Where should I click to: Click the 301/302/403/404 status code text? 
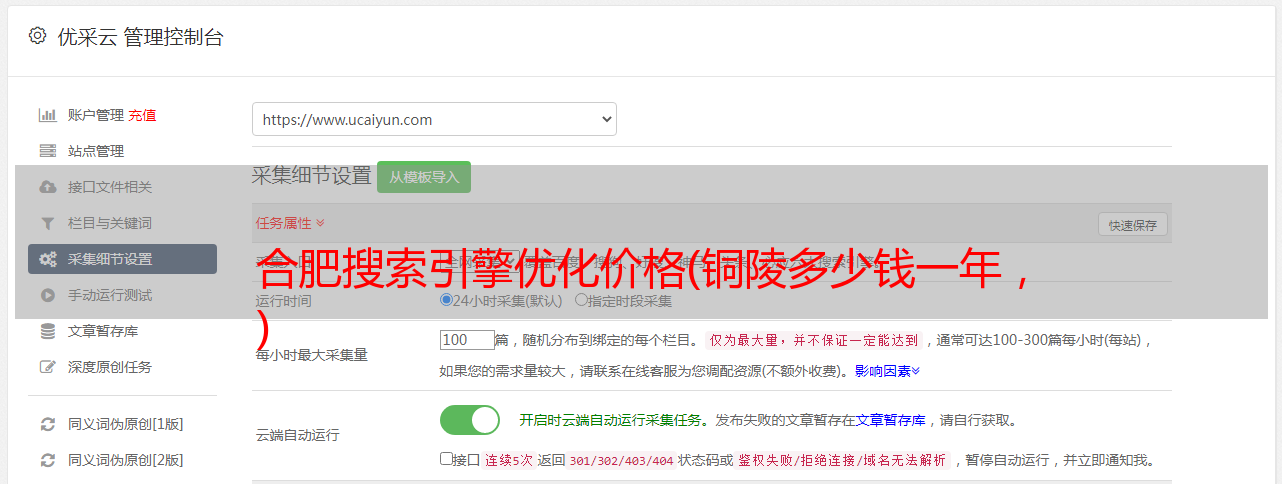(x=619, y=460)
